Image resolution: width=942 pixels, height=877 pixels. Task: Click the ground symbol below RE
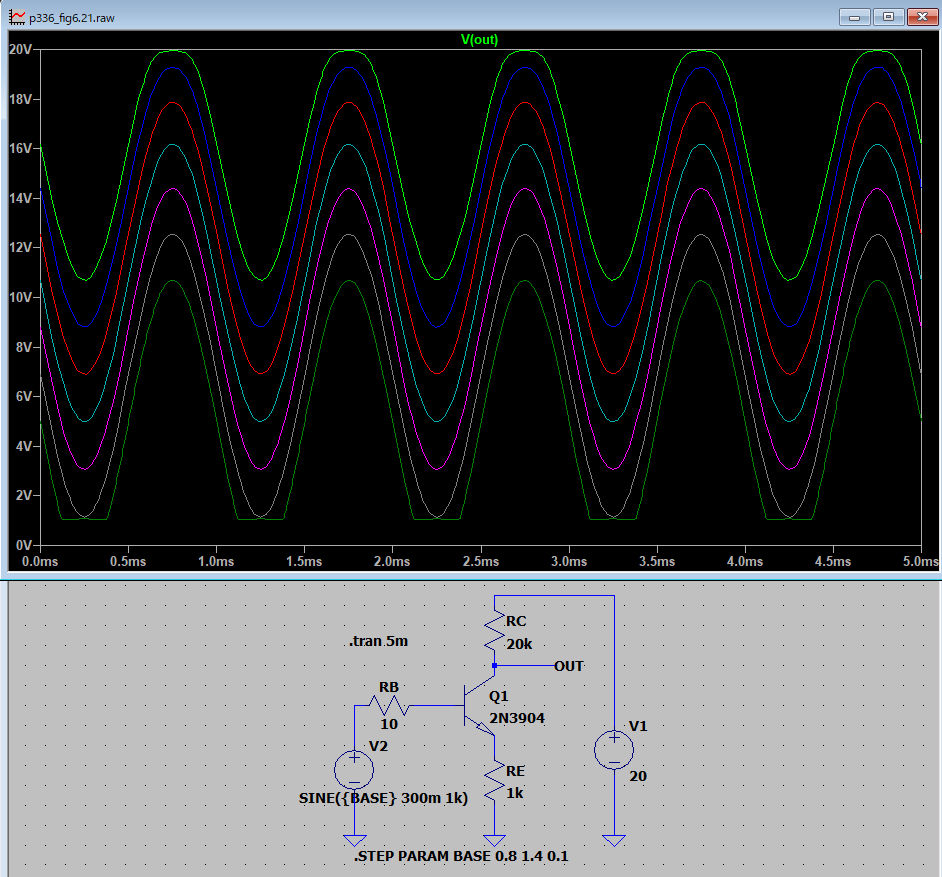(x=494, y=840)
